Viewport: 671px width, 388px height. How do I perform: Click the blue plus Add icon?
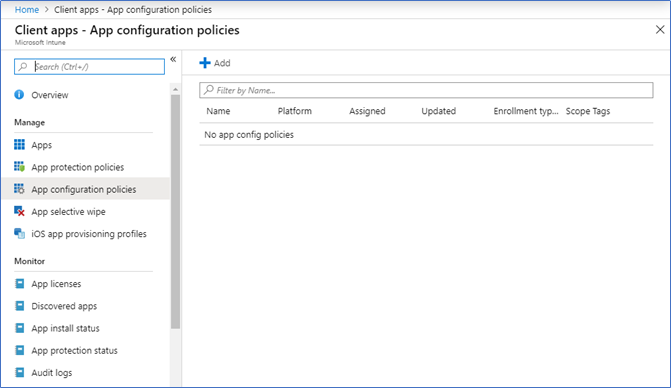[x=205, y=63]
